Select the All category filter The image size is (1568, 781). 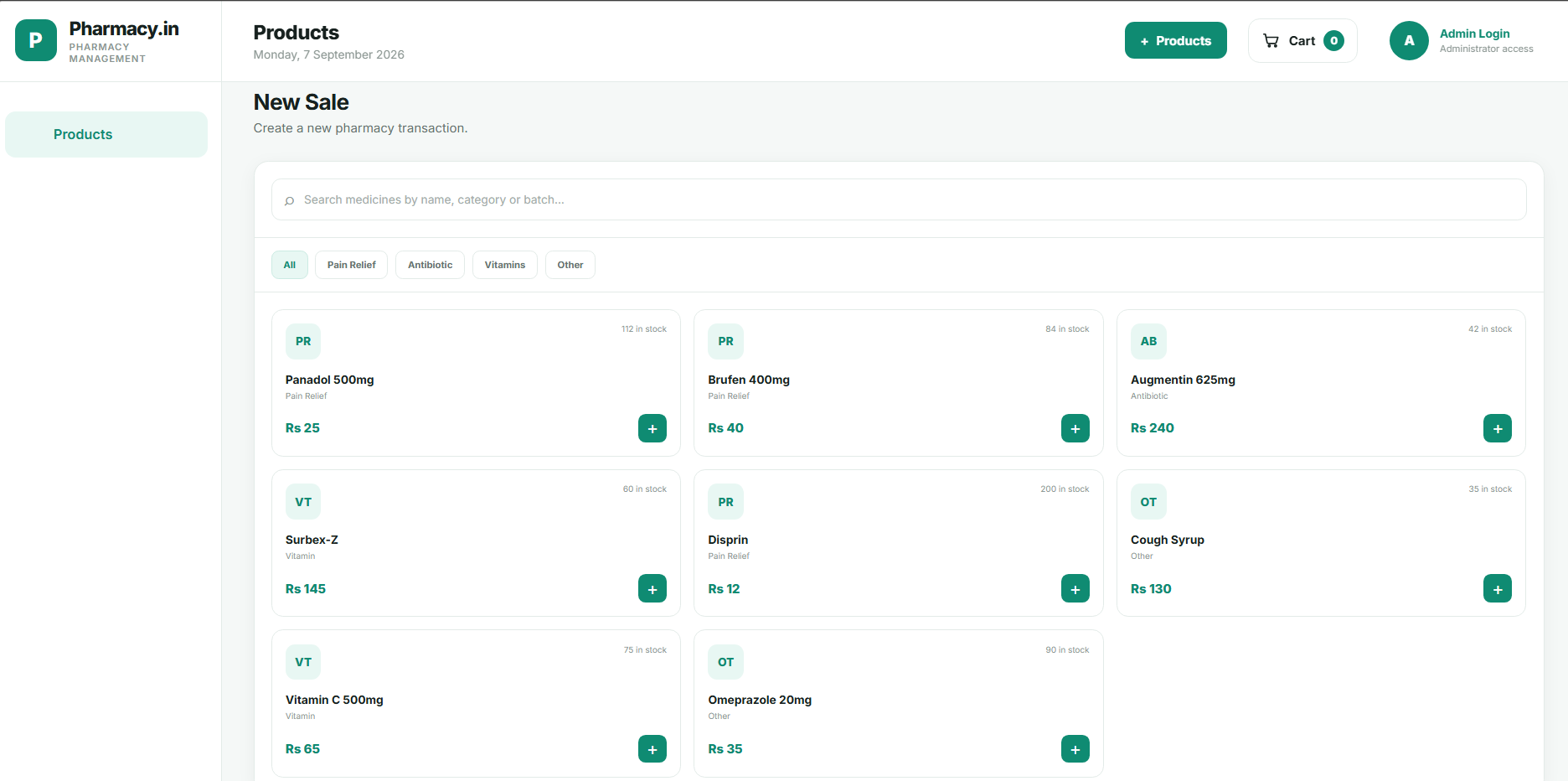(x=290, y=265)
